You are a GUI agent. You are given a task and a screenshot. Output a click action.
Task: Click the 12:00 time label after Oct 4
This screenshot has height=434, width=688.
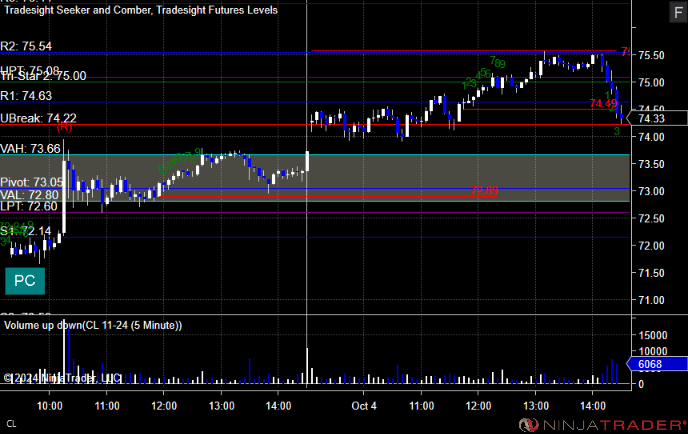pyautogui.click(x=478, y=406)
